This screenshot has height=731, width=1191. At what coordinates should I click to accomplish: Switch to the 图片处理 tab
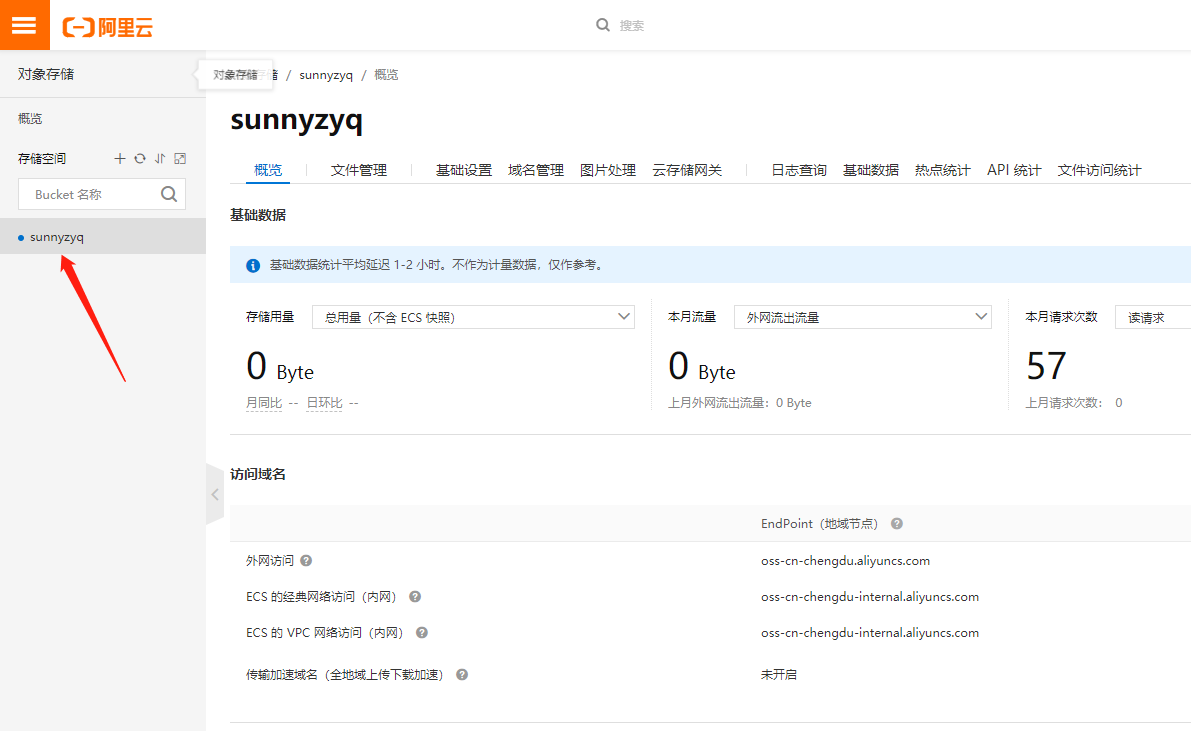point(608,170)
